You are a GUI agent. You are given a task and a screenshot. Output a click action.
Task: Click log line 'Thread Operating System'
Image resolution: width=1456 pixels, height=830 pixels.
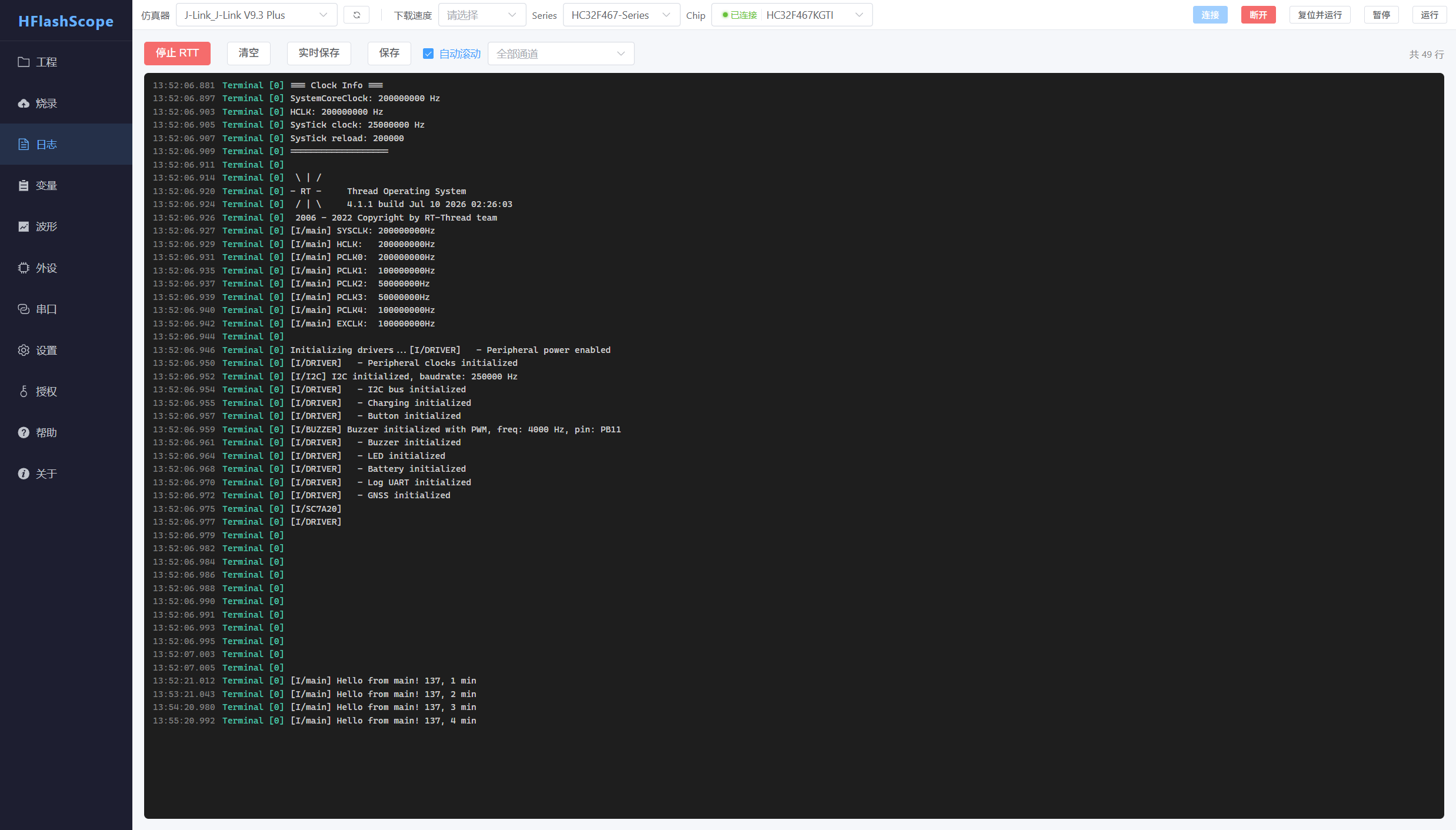coord(407,191)
